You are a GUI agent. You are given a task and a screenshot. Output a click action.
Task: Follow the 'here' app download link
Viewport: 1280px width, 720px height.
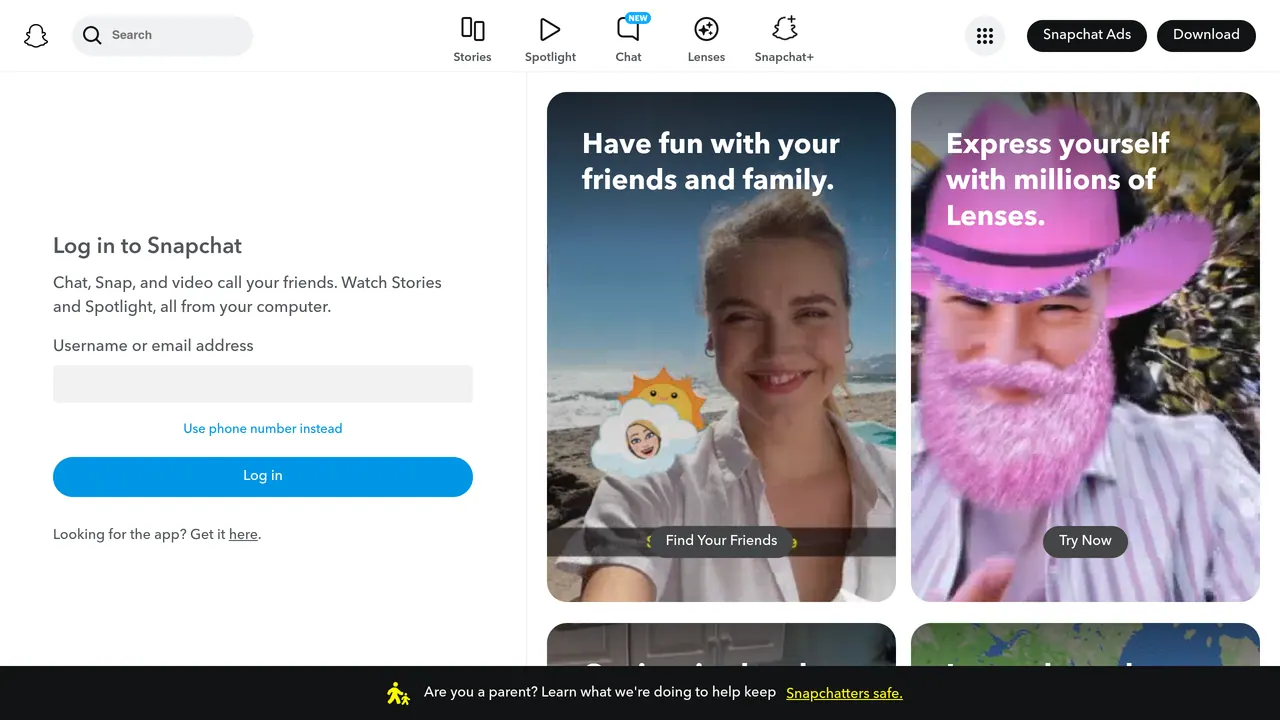pyautogui.click(x=243, y=534)
